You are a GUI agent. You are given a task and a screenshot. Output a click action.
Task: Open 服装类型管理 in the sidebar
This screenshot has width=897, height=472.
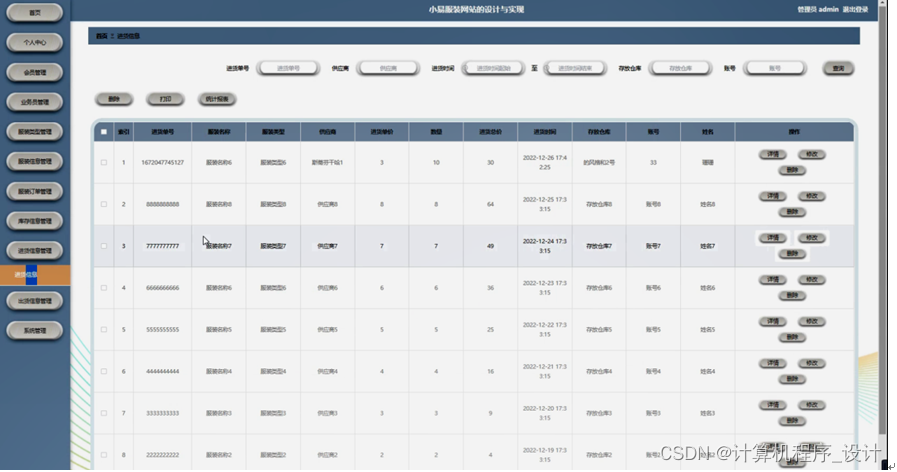(35, 132)
